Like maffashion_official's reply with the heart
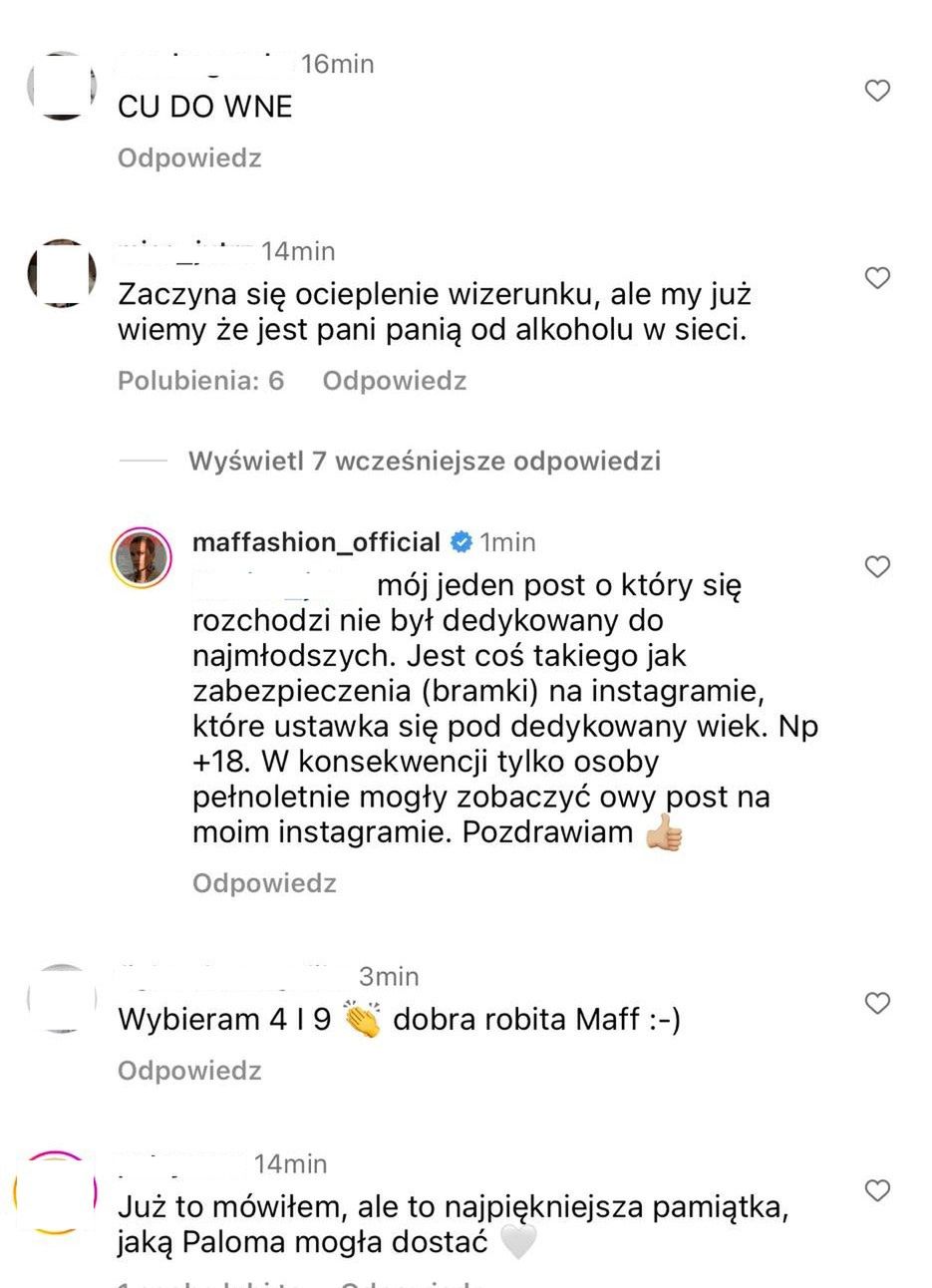 pyautogui.click(x=876, y=567)
